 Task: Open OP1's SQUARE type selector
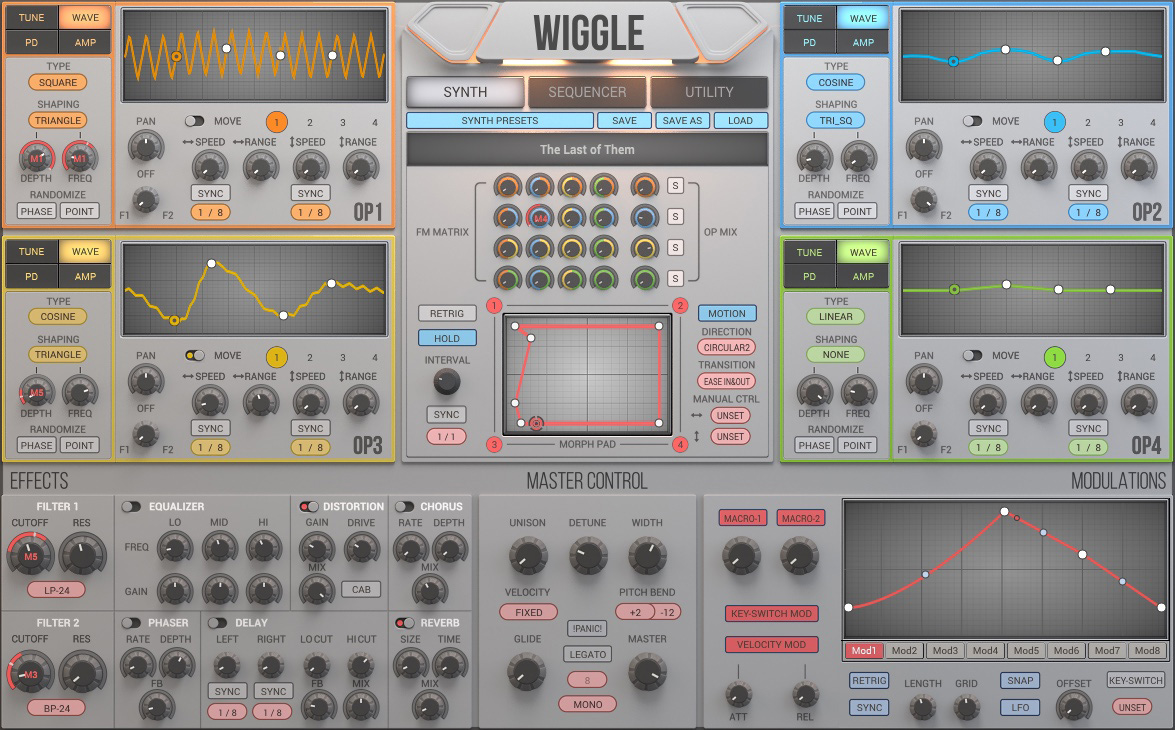click(56, 81)
